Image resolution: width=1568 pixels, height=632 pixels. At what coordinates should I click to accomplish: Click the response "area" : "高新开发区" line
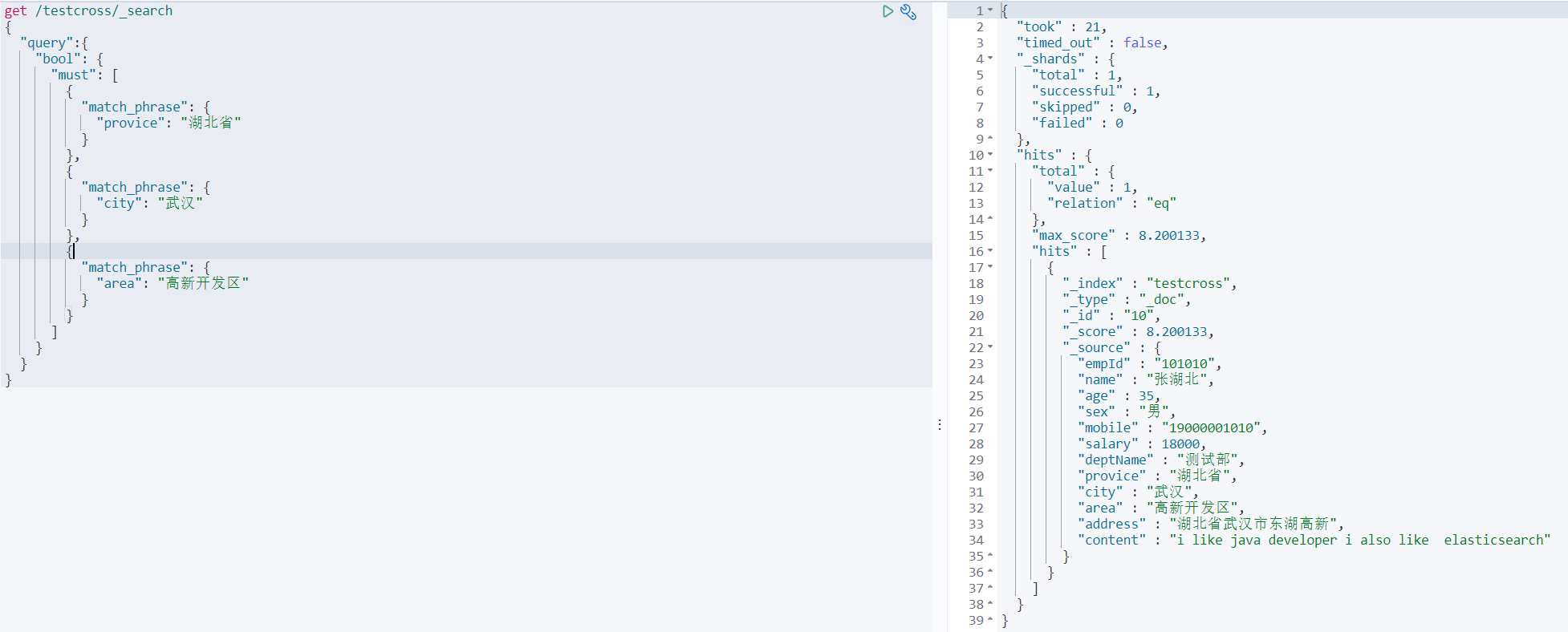pyautogui.click(x=1161, y=508)
